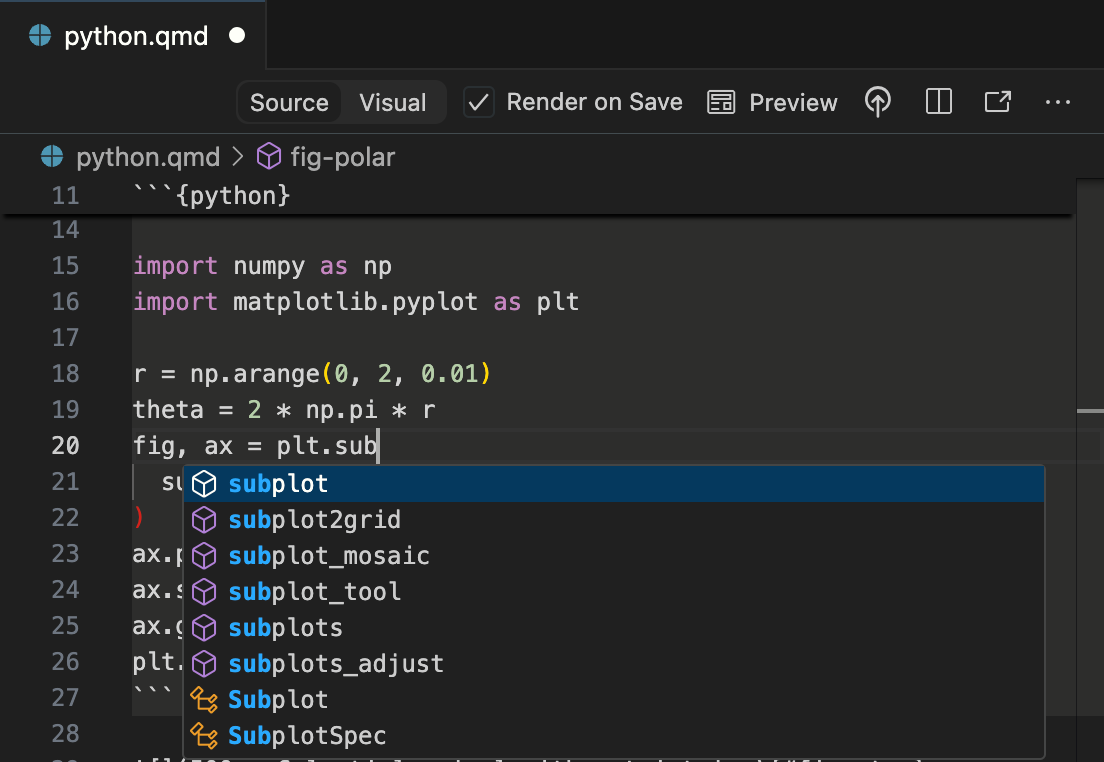The image size is (1104, 762).
Task: Choose Subplot class in the suggestions
Action: (277, 699)
